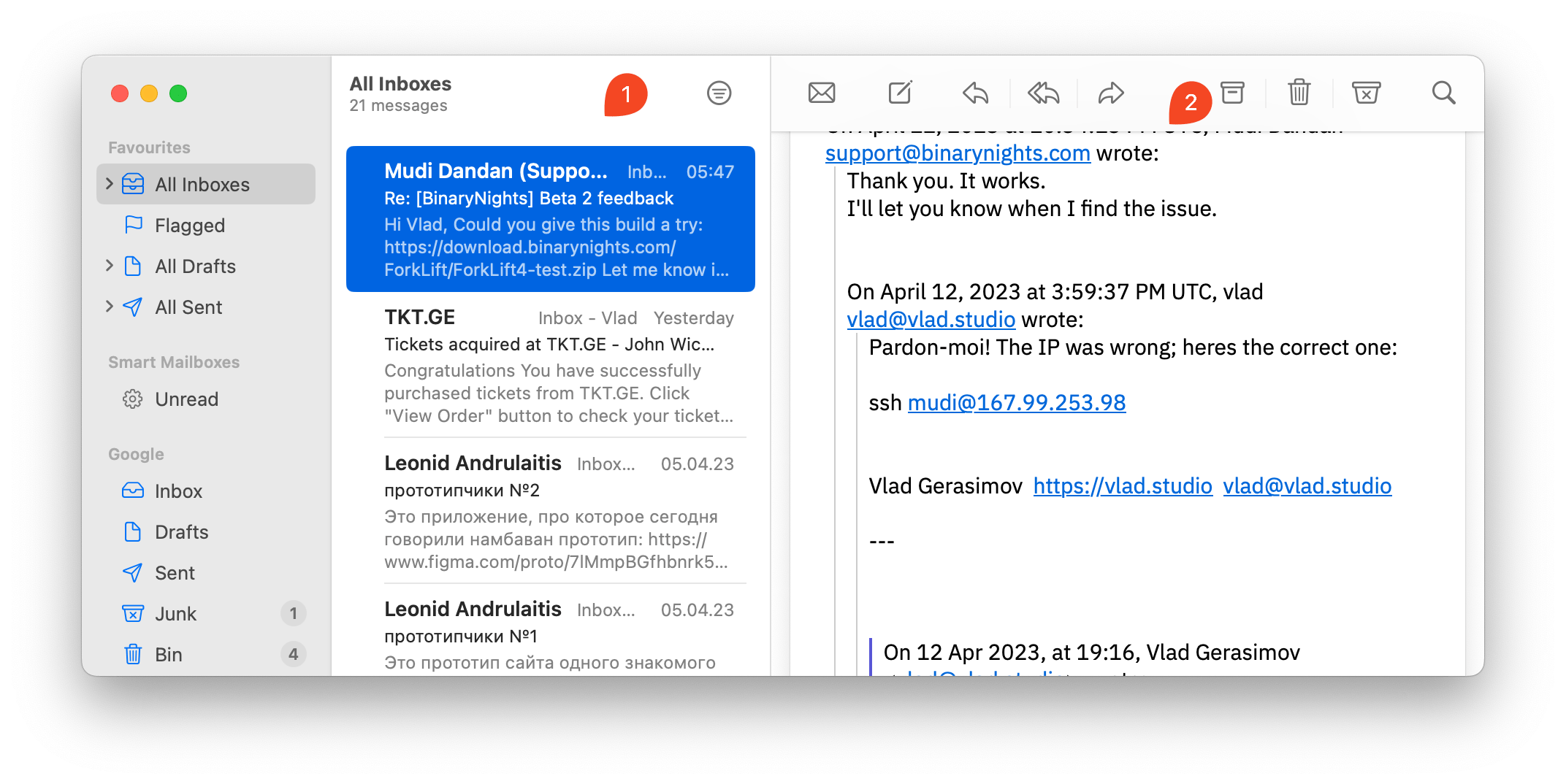This screenshot has width=1566, height=784.
Task: Click the green full screen button
Action: (x=178, y=93)
